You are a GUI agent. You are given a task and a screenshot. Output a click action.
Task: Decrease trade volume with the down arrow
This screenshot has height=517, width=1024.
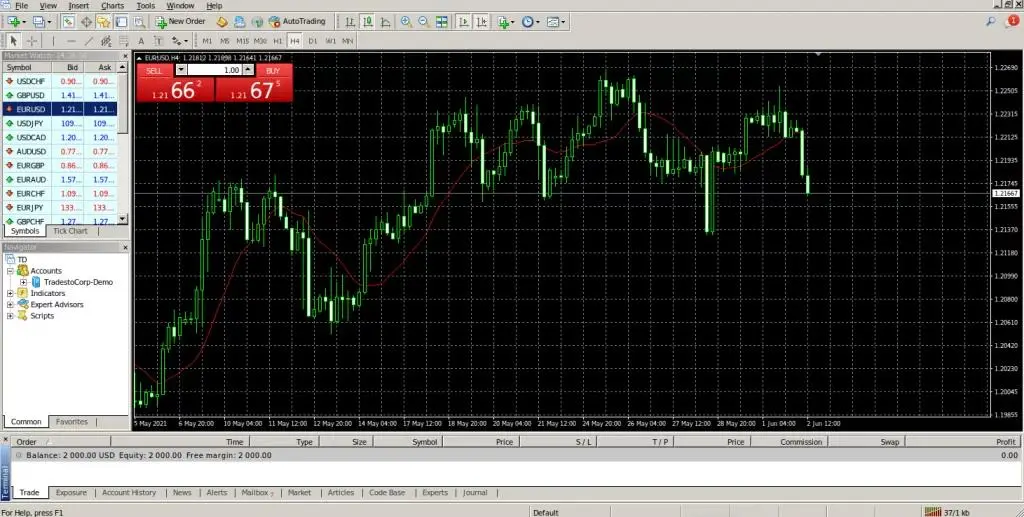pyautogui.click(x=182, y=70)
